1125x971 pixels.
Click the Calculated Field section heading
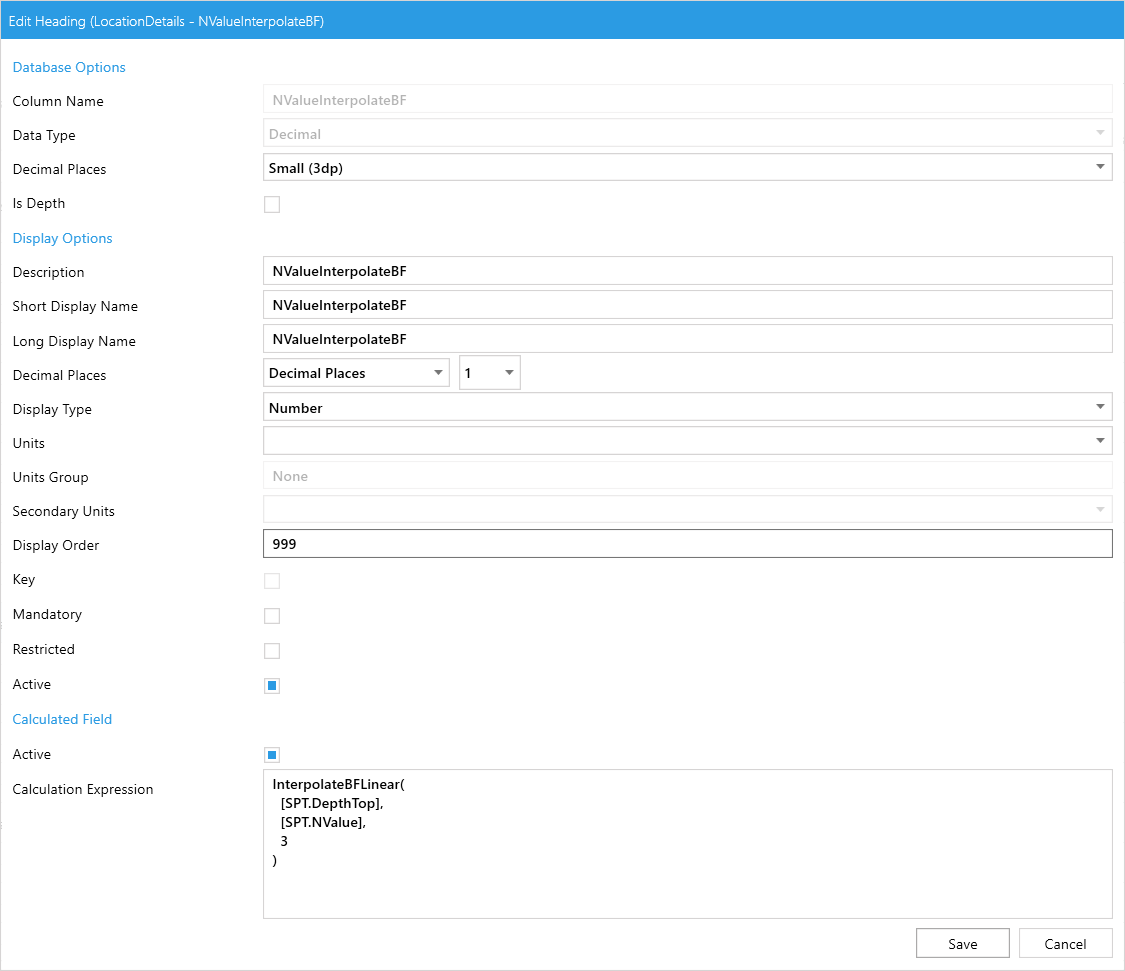tap(62, 719)
